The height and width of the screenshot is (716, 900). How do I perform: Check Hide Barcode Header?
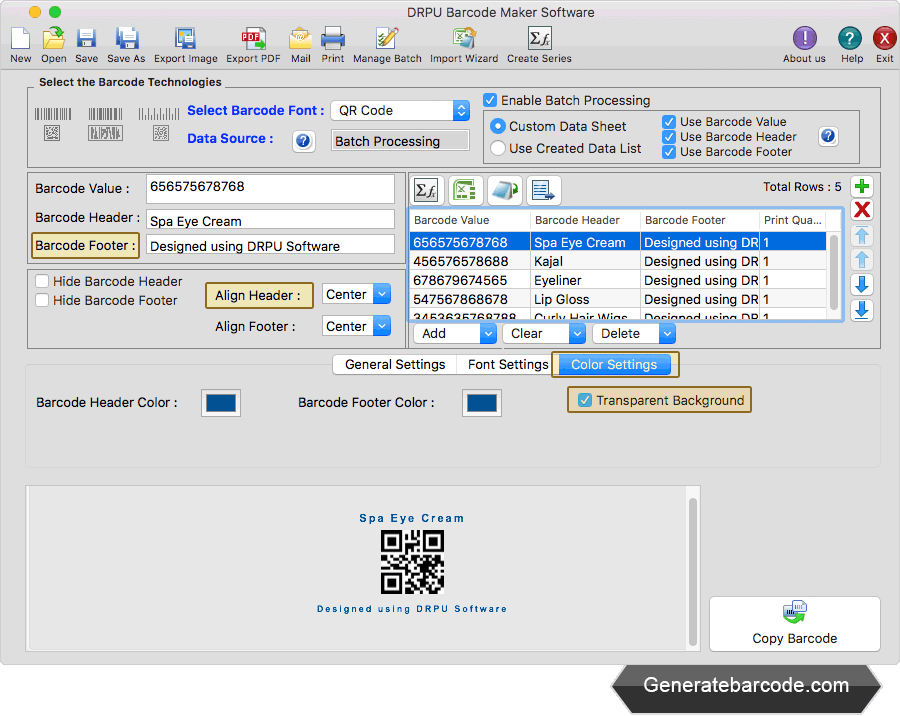coord(42,281)
